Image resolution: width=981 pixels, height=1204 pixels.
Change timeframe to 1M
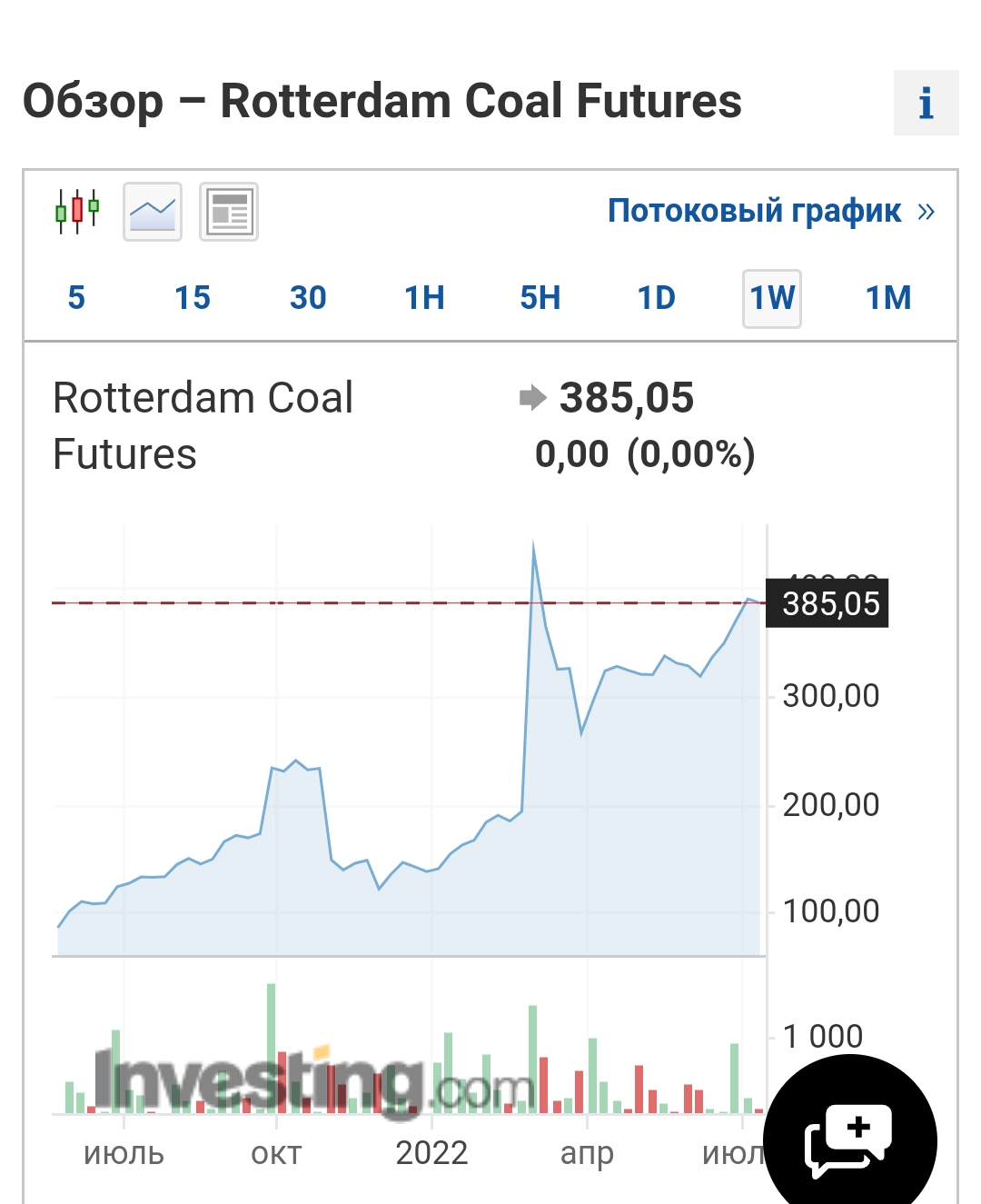pyautogui.click(x=888, y=298)
